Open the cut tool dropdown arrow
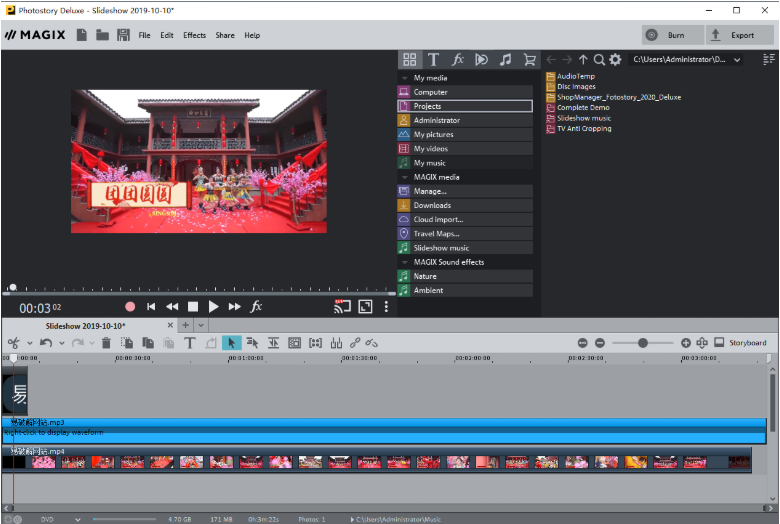The height and width of the screenshot is (524, 780). click(29, 343)
